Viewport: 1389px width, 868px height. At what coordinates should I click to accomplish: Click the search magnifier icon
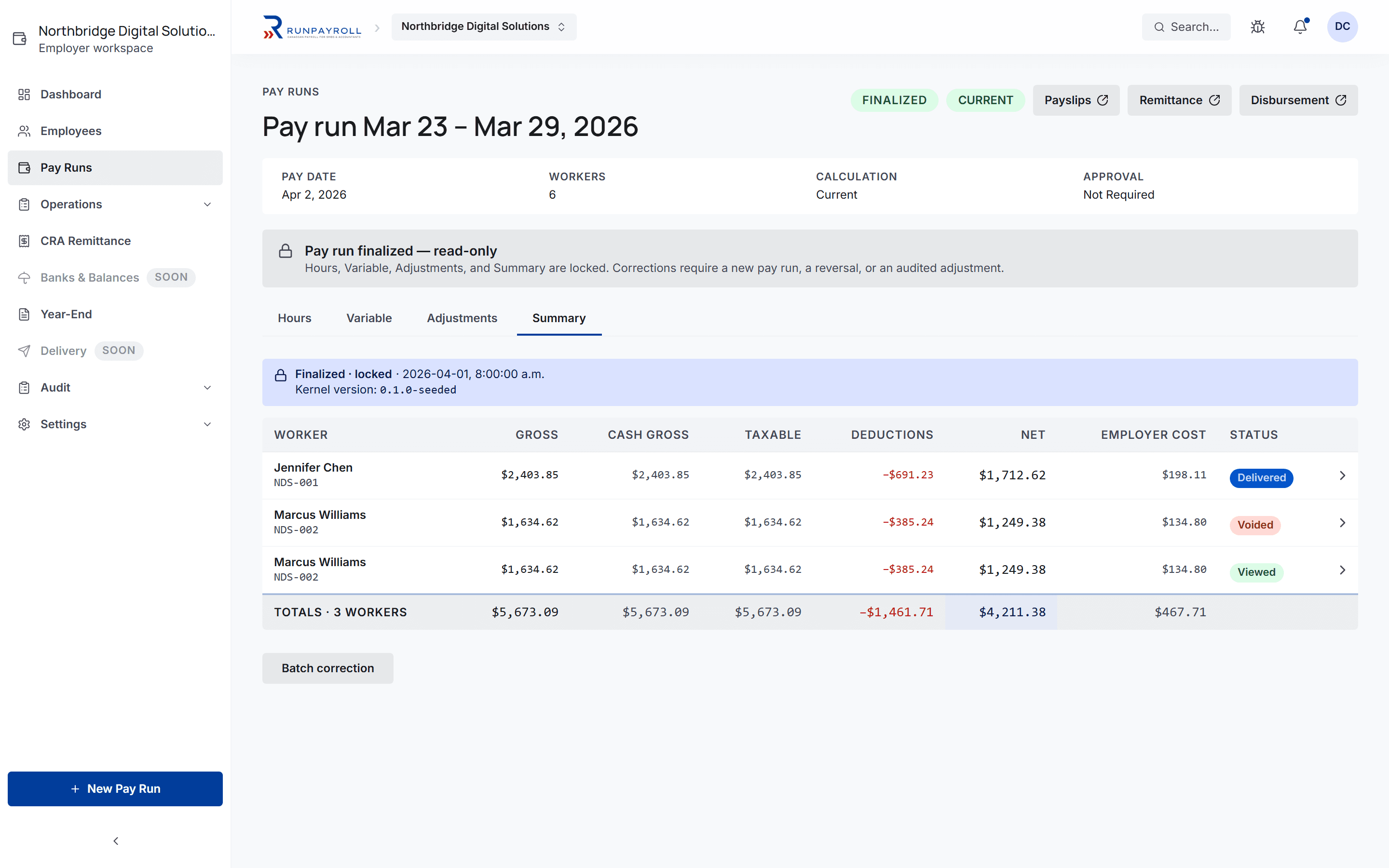[x=1159, y=27]
